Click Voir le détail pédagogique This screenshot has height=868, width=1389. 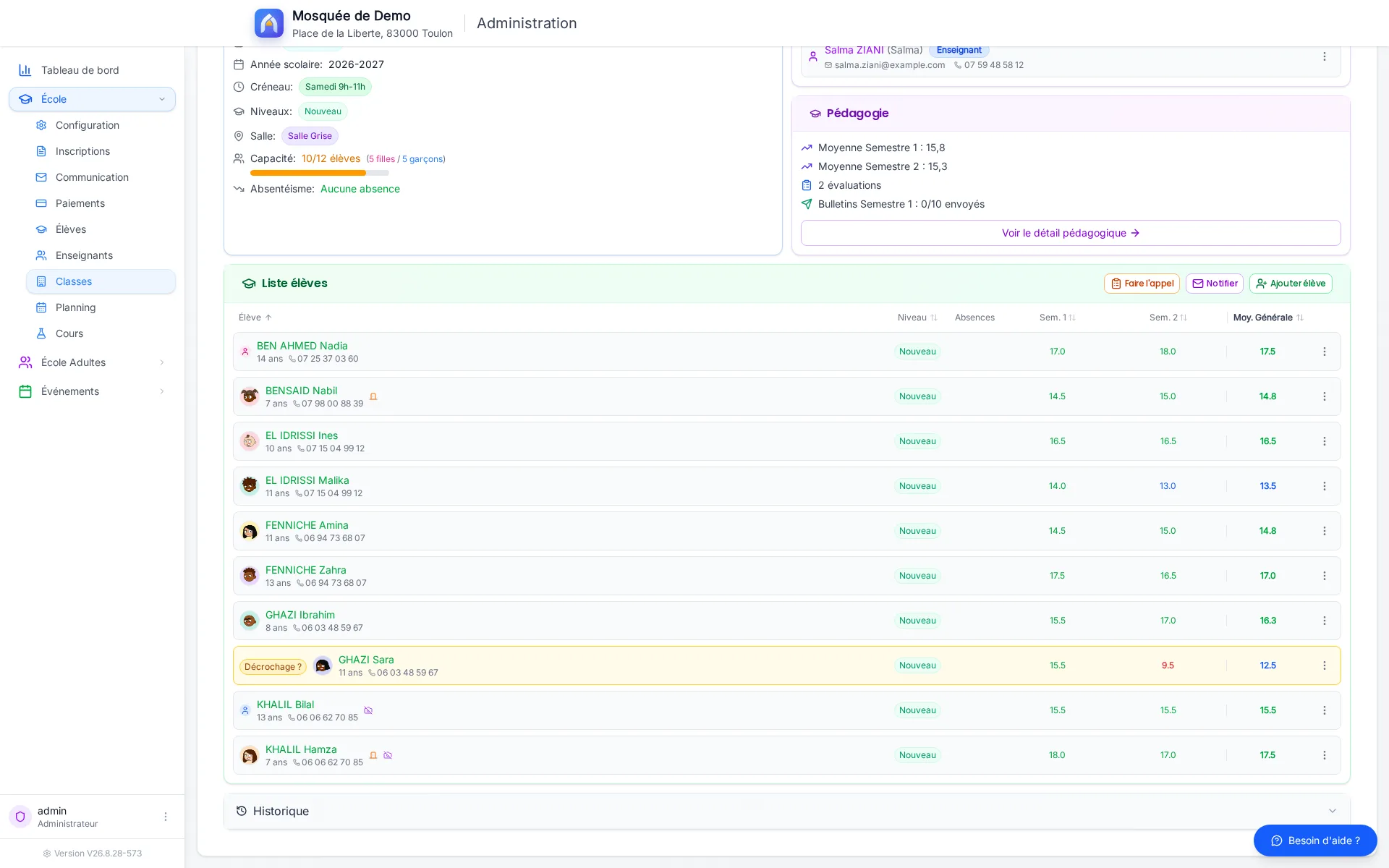1071,233
